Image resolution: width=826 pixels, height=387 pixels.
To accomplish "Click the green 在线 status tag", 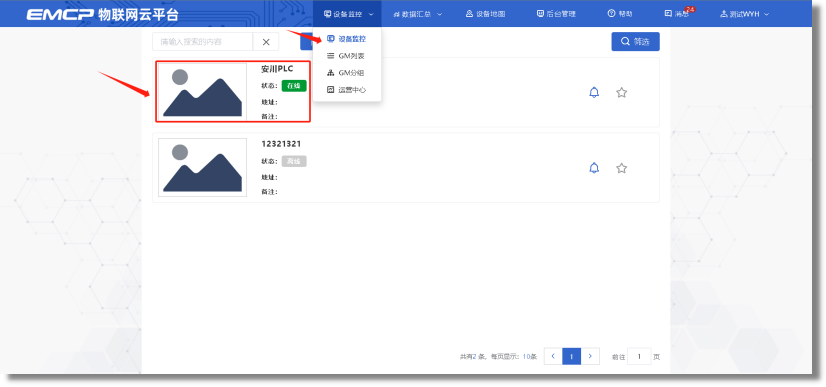I will coord(294,86).
